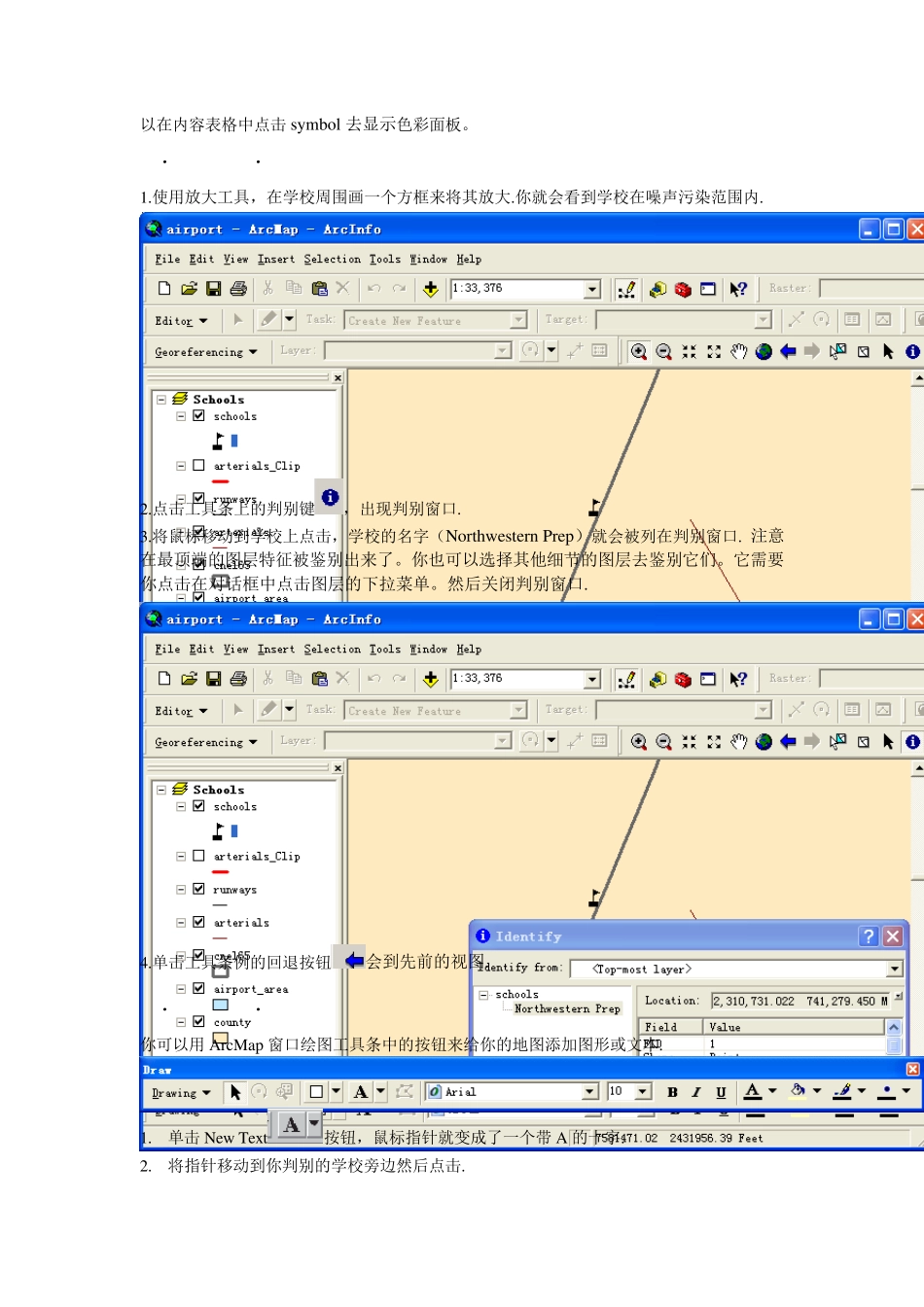Click Fill Color bucket on Draw toolbar

click(798, 1091)
